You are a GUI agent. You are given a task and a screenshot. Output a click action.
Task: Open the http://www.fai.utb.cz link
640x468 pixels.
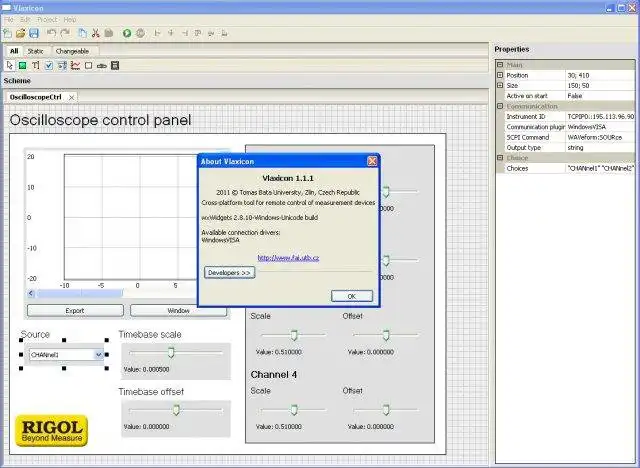click(288, 258)
